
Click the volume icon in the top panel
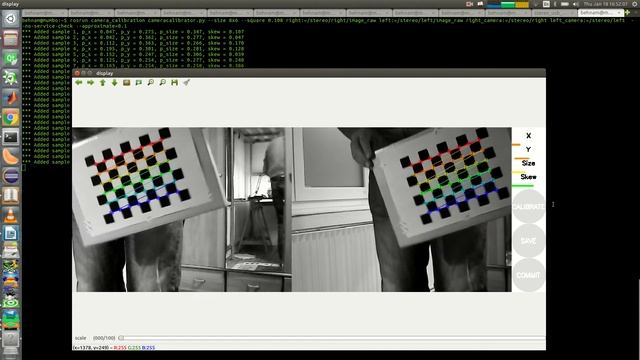click(576, 4)
